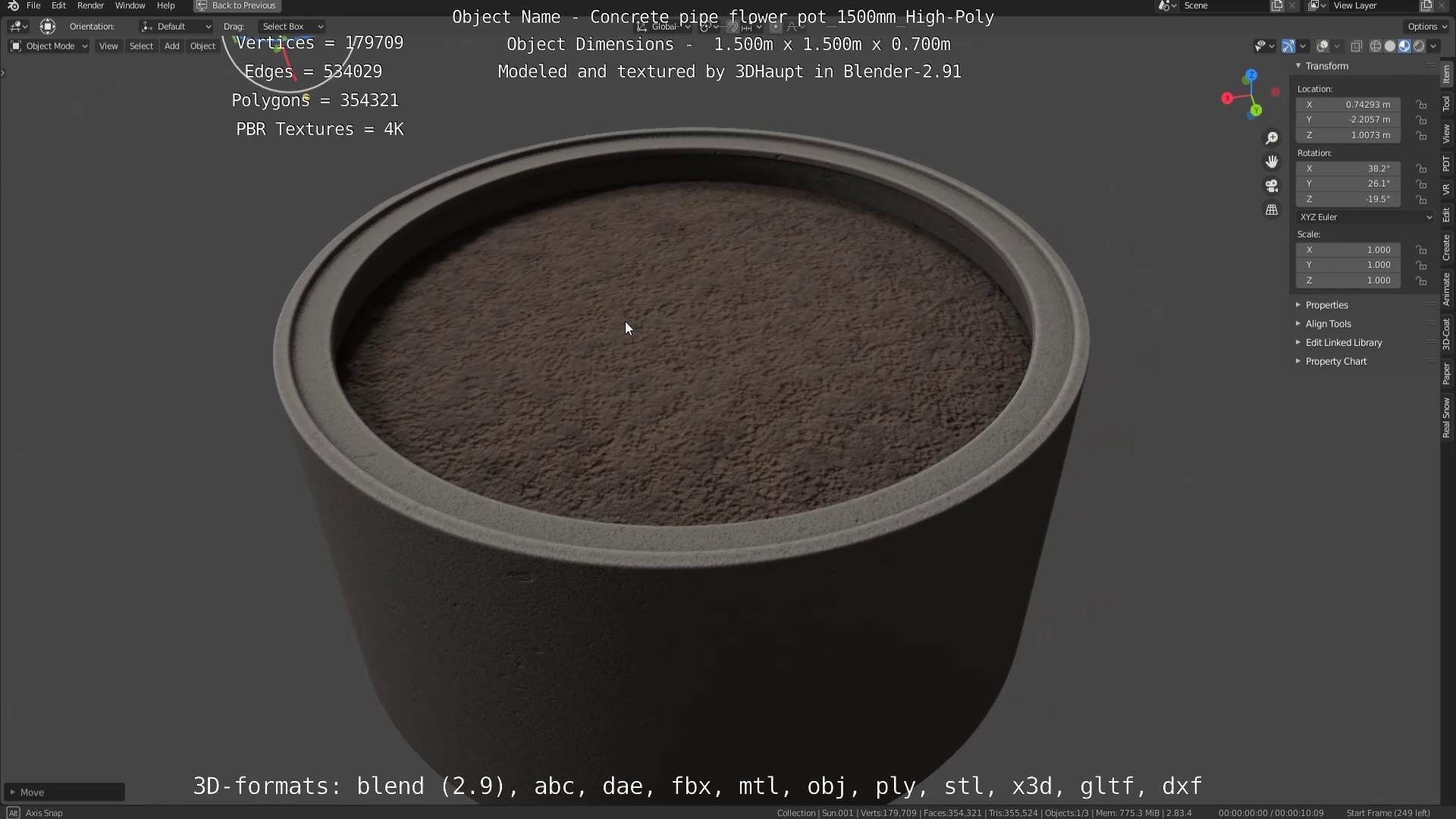Add a new view layer icon
The image size is (1456, 819).
coord(1426,5)
